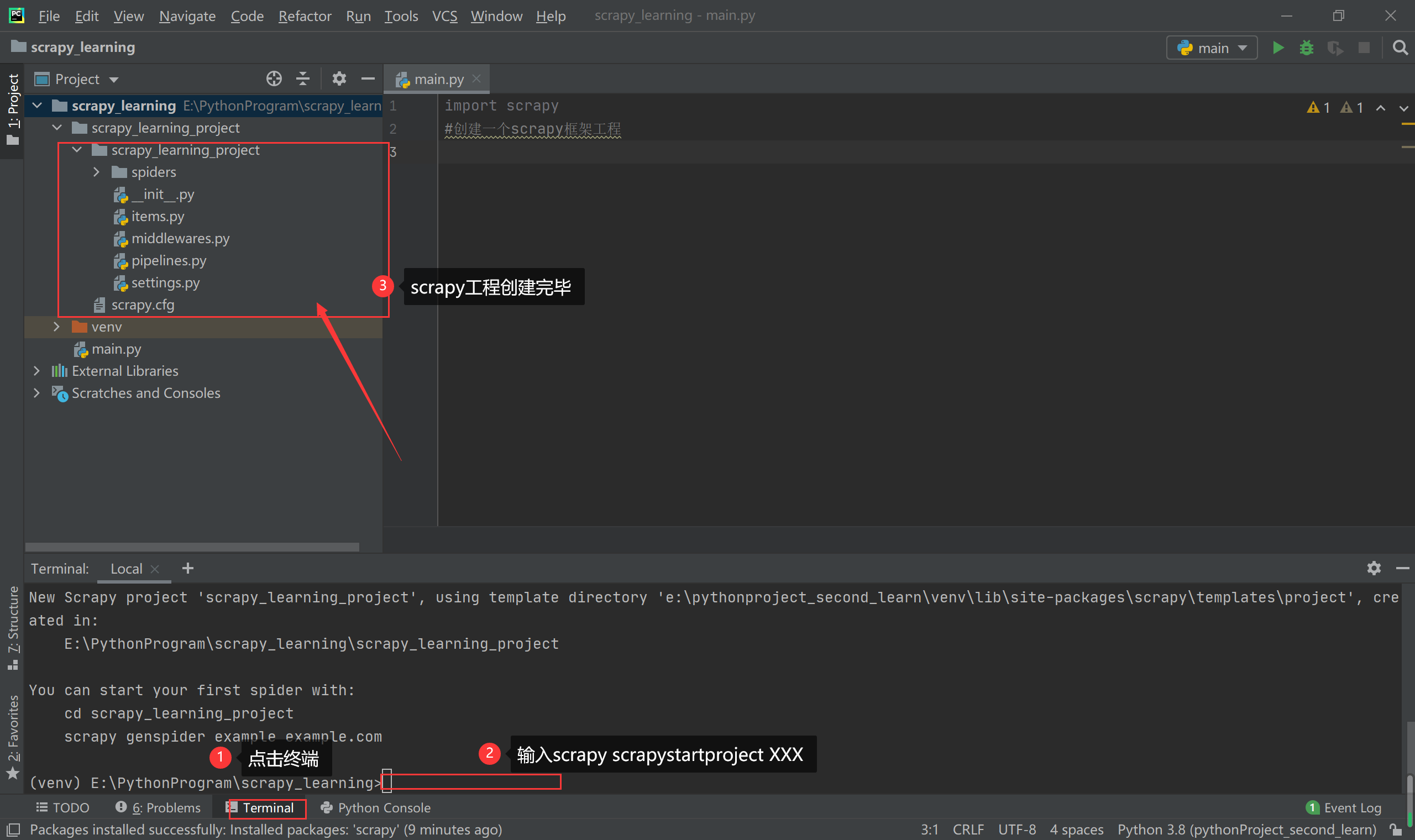Click the CRLF line separator widget
The image size is (1415, 840).
coord(968,830)
